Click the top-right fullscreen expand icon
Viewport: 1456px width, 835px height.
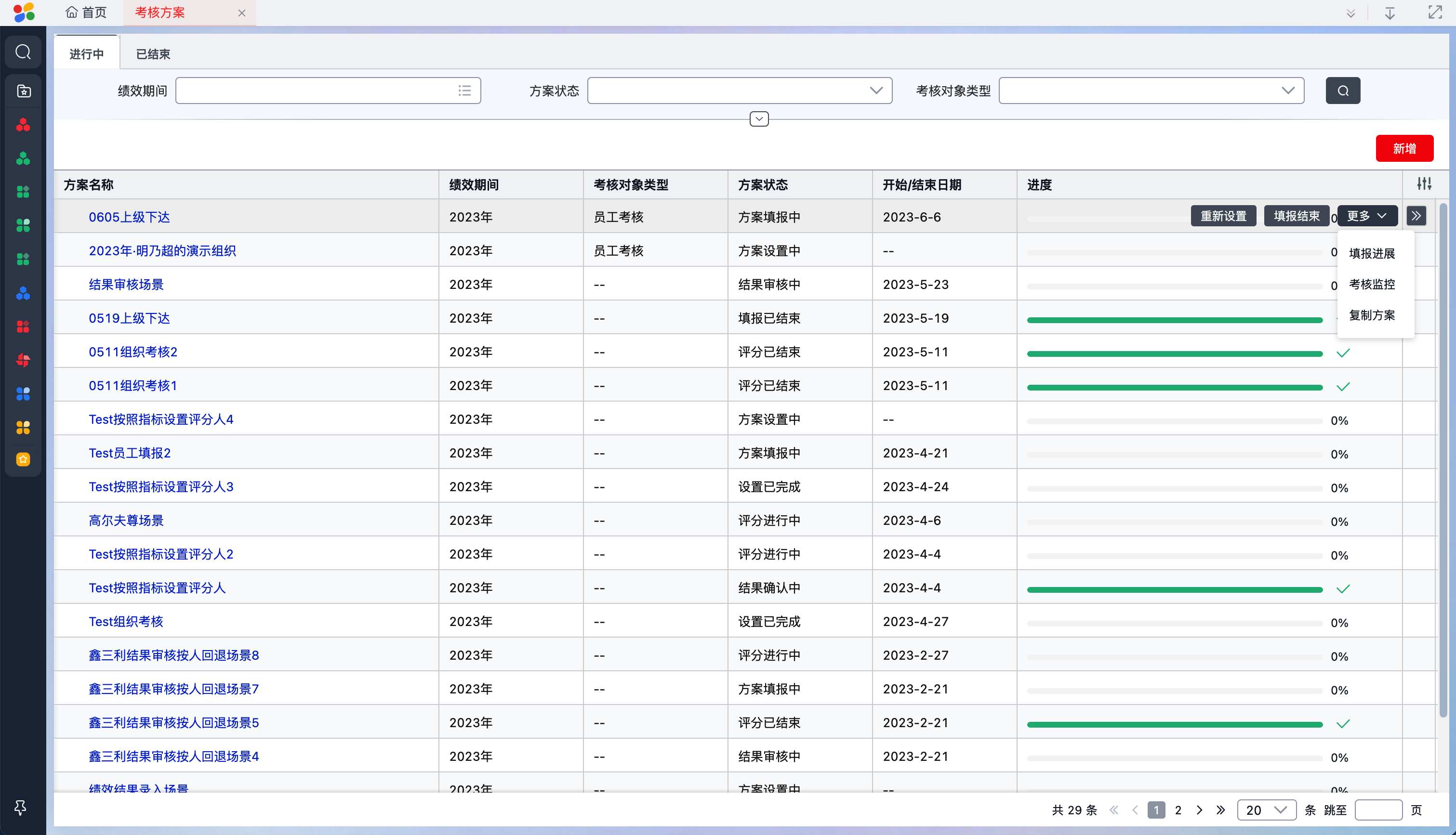1435,12
